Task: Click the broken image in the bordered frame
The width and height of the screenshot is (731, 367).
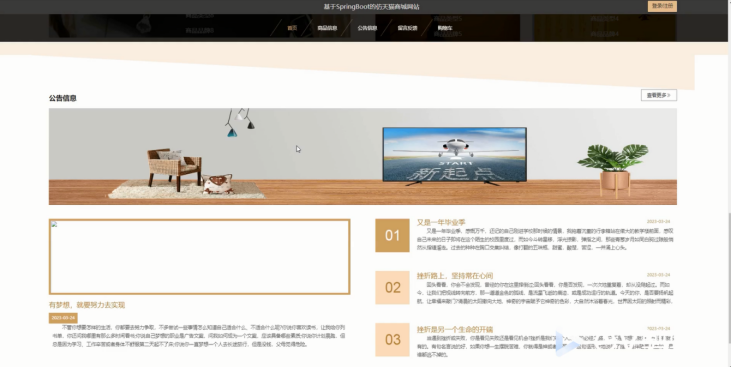Action: click(x=200, y=256)
